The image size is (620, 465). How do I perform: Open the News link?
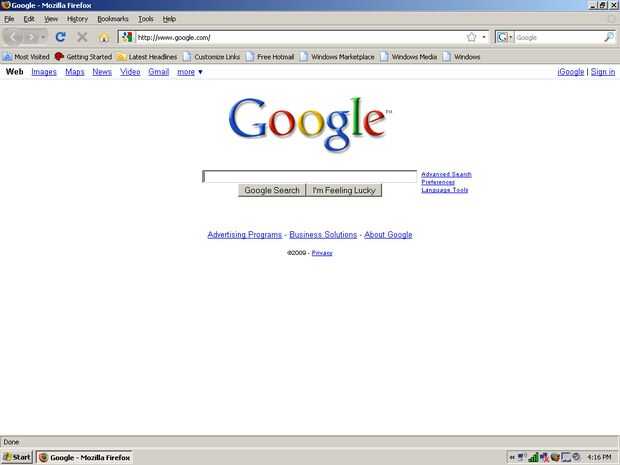(x=102, y=72)
